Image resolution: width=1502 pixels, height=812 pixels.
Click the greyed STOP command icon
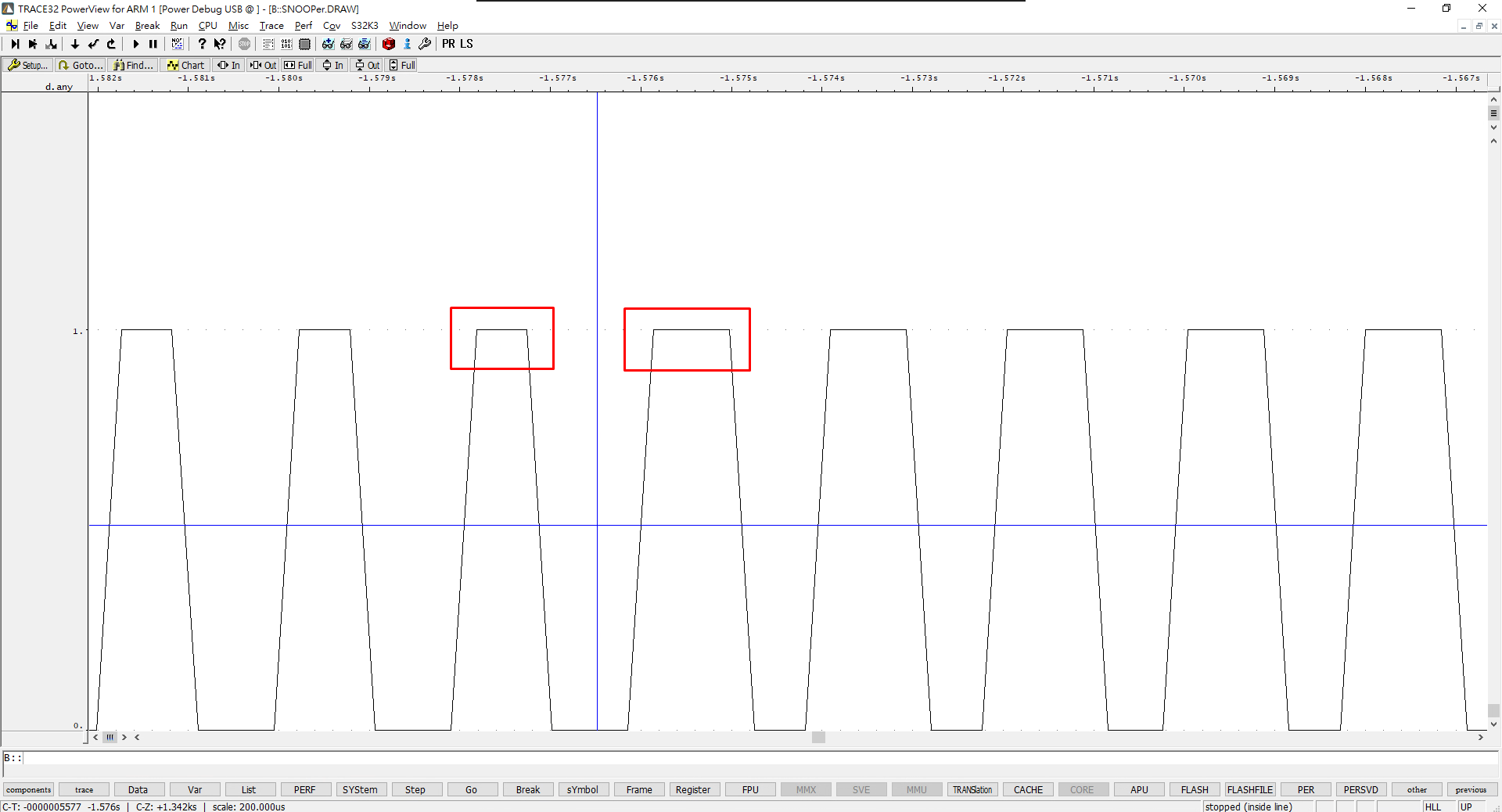coord(244,44)
